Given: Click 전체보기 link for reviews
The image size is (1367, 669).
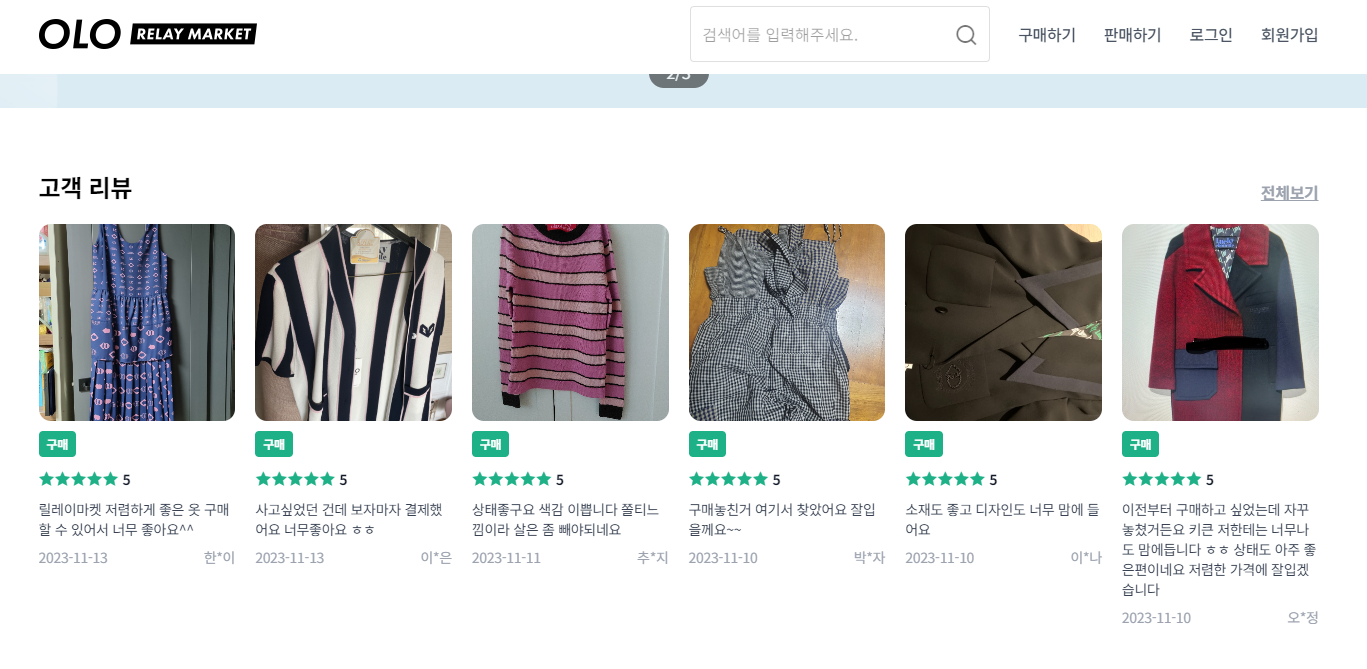Looking at the screenshot, I should click(1289, 193).
